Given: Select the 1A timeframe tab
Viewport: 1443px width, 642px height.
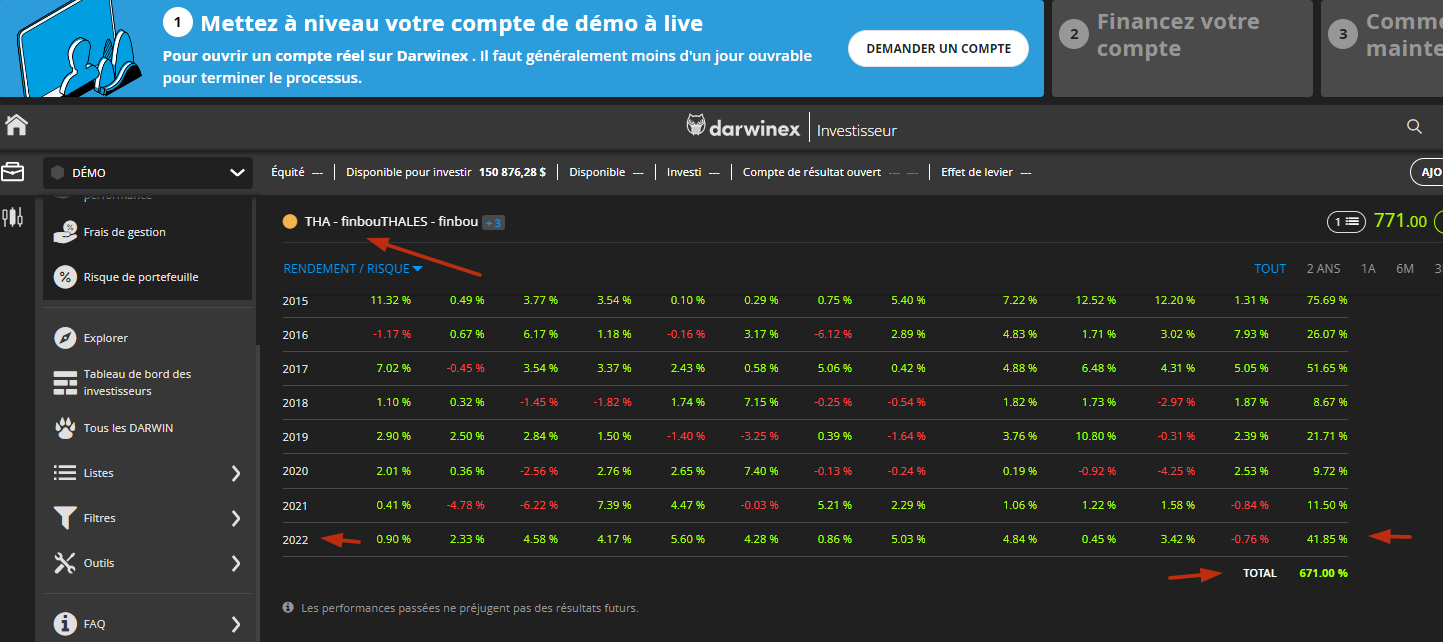Looking at the screenshot, I should (x=1368, y=268).
